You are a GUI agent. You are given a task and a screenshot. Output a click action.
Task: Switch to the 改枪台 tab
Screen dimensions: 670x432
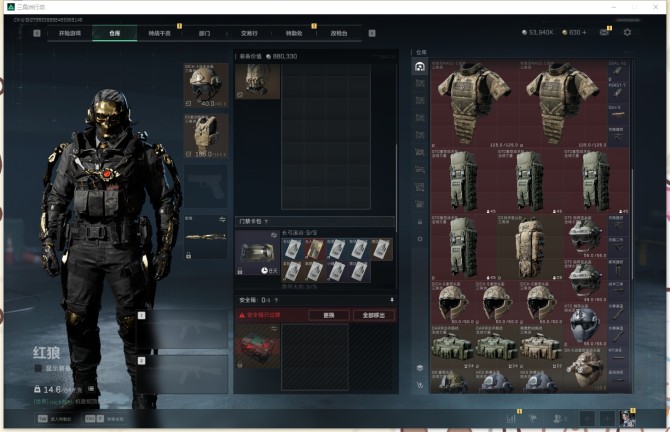[339, 33]
